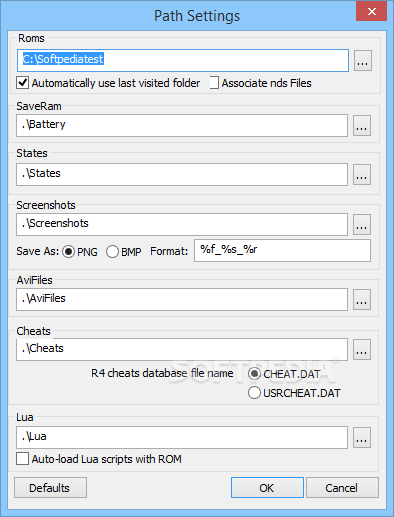Viewport: 394px width, 517px height.
Task: Click the SaveRam path field
Action: [182, 125]
